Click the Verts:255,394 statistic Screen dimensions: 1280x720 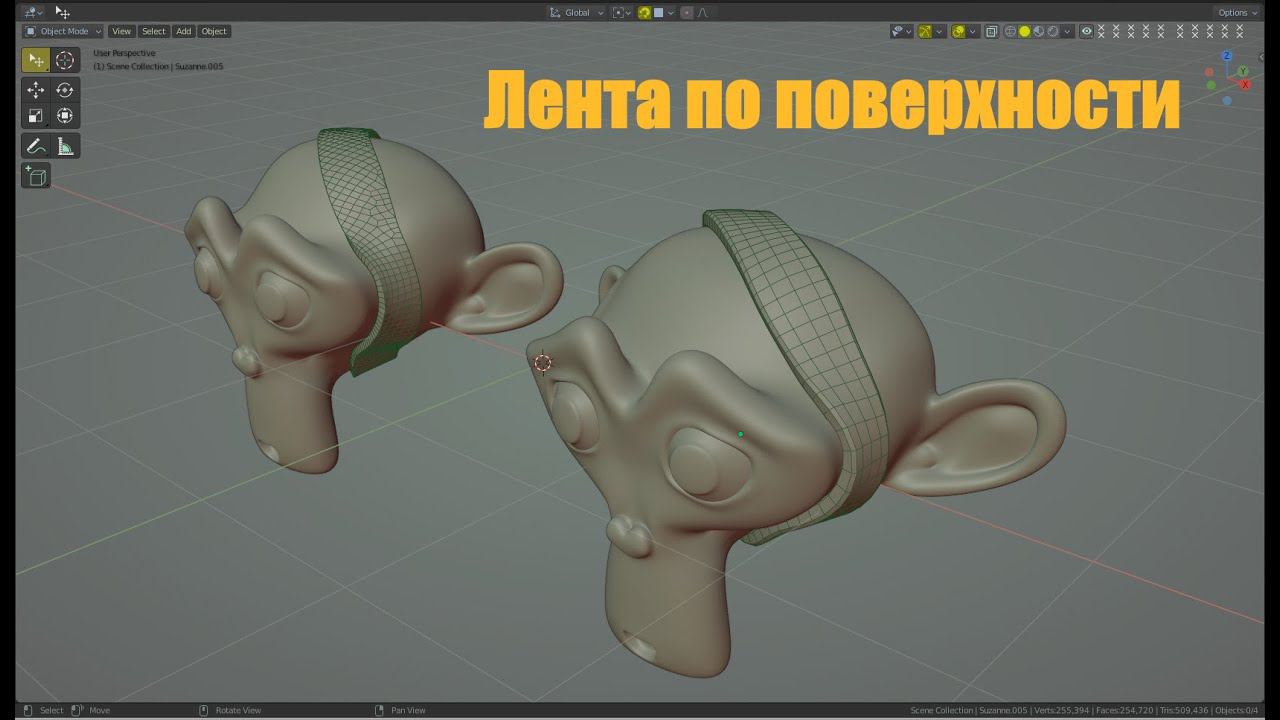pos(1062,710)
